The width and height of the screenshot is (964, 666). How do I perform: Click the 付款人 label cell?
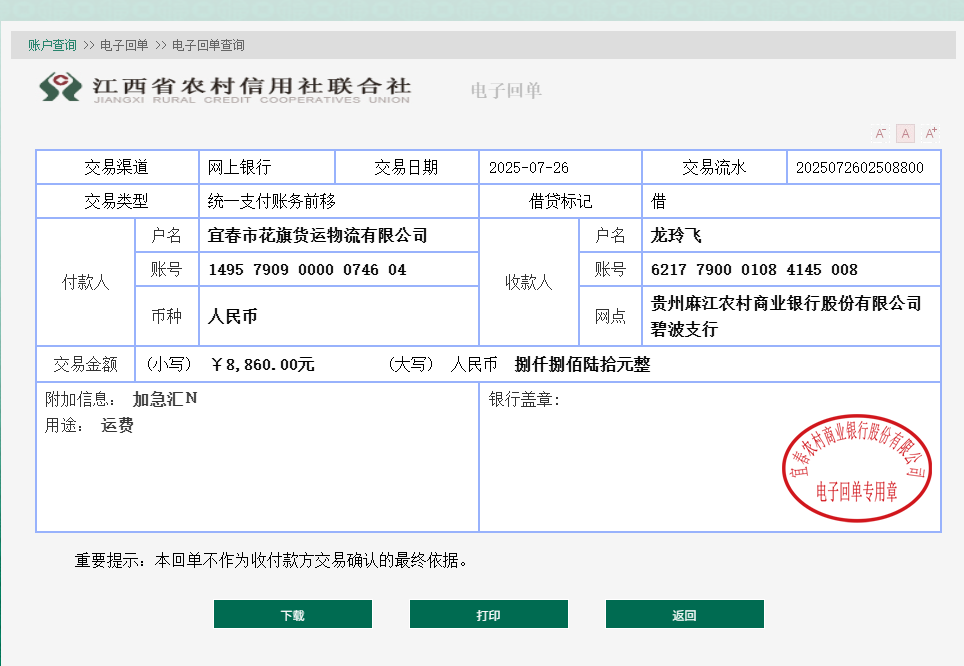[x=85, y=282]
